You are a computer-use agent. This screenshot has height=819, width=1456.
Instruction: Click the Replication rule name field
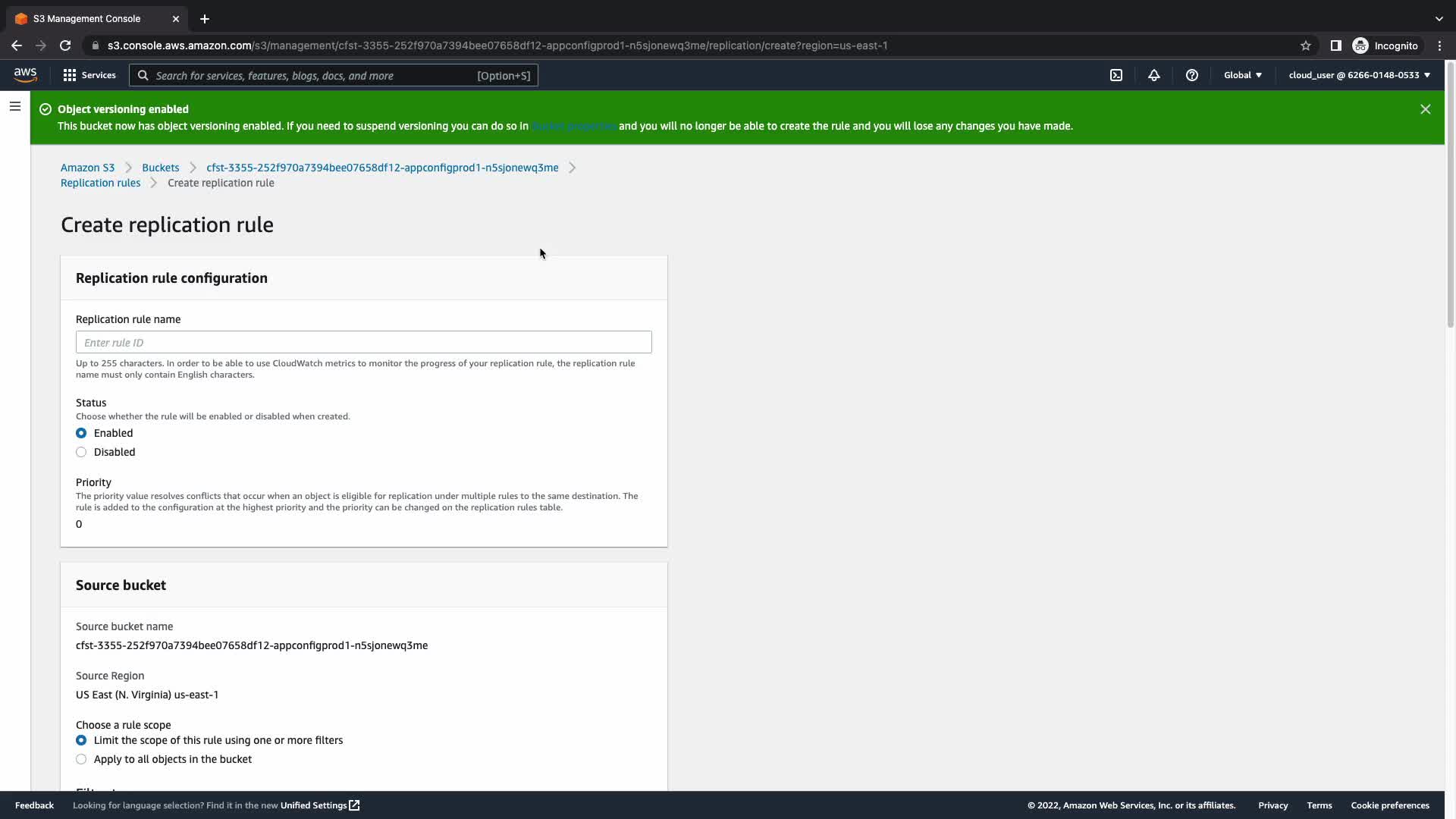point(363,342)
